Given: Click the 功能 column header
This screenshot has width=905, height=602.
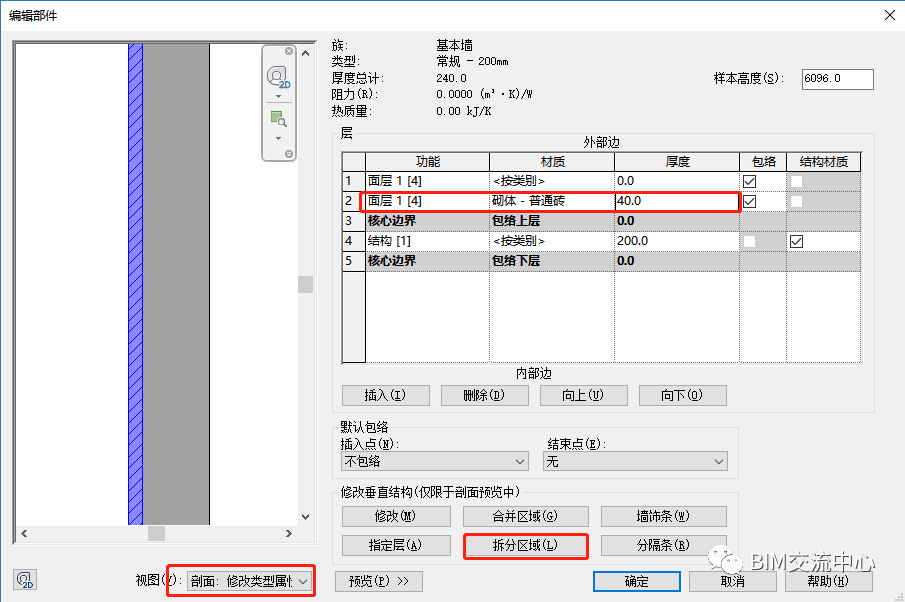Looking at the screenshot, I should click(427, 162).
